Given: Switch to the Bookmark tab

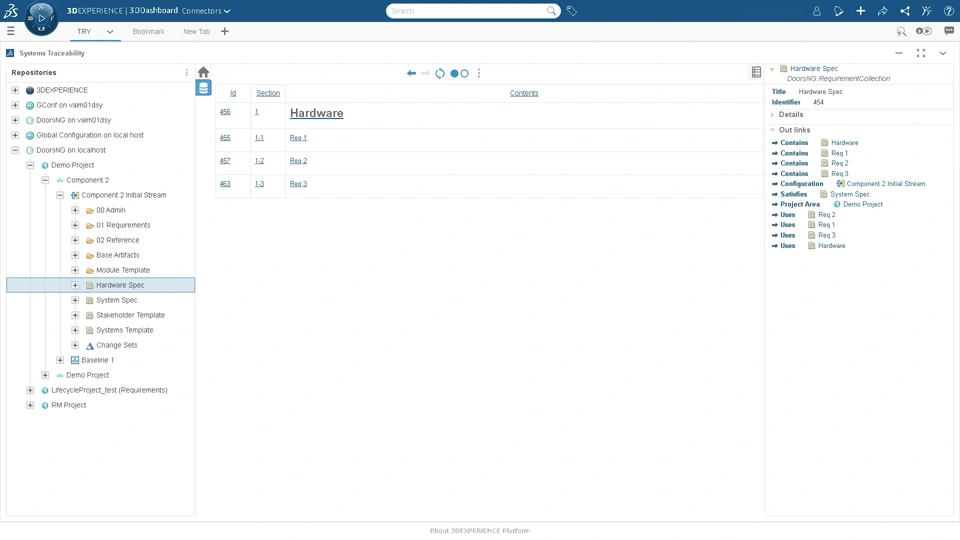Looking at the screenshot, I should point(148,31).
